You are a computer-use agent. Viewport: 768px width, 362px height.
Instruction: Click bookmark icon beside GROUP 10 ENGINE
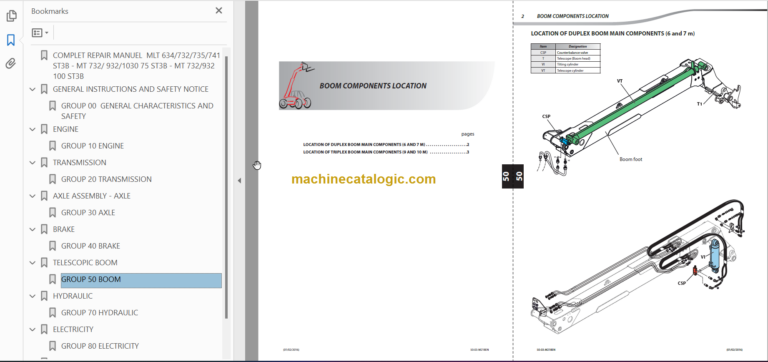point(52,146)
